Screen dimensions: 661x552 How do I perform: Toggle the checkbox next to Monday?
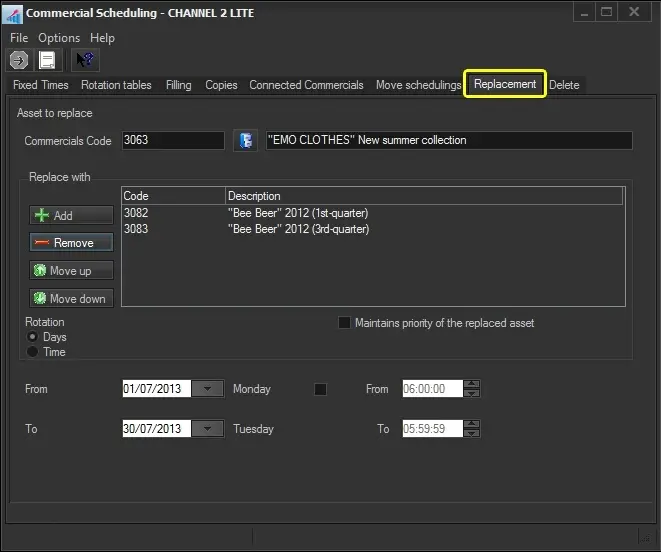pyautogui.click(x=320, y=389)
